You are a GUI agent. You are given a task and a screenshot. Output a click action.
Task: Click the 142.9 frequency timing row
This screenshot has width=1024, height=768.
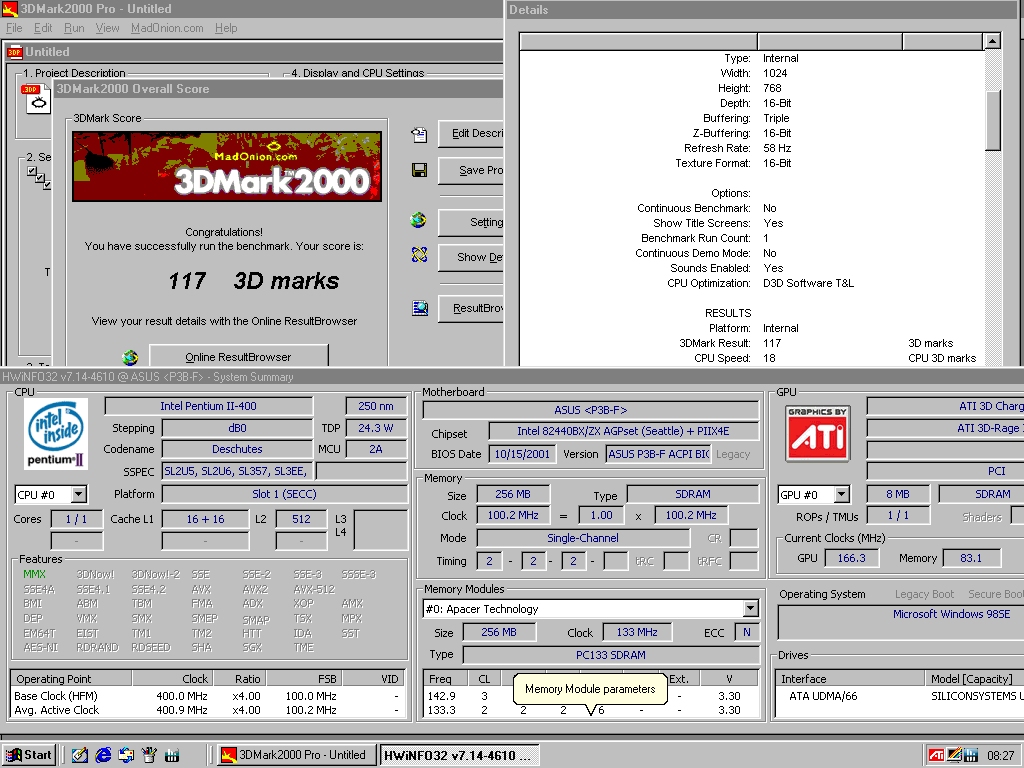click(592, 696)
